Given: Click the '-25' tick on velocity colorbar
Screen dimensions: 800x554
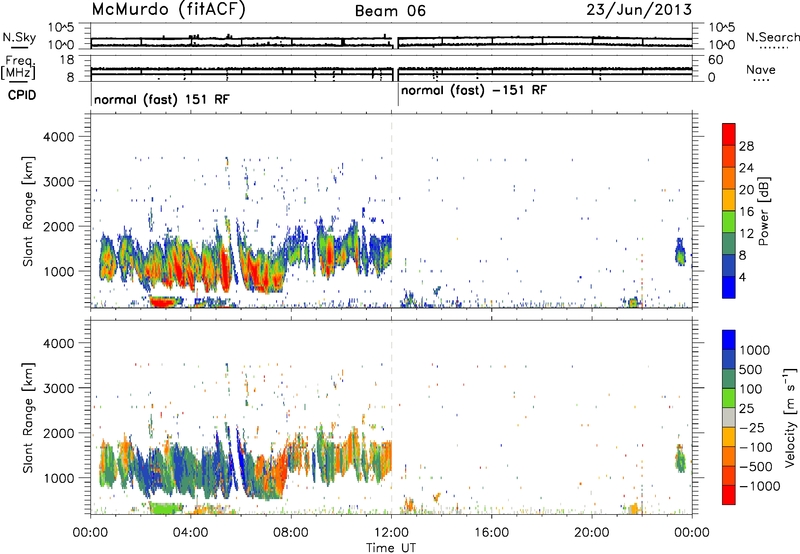Looking at the screenshot, I should pyautogui.click(x=752, y=427).
